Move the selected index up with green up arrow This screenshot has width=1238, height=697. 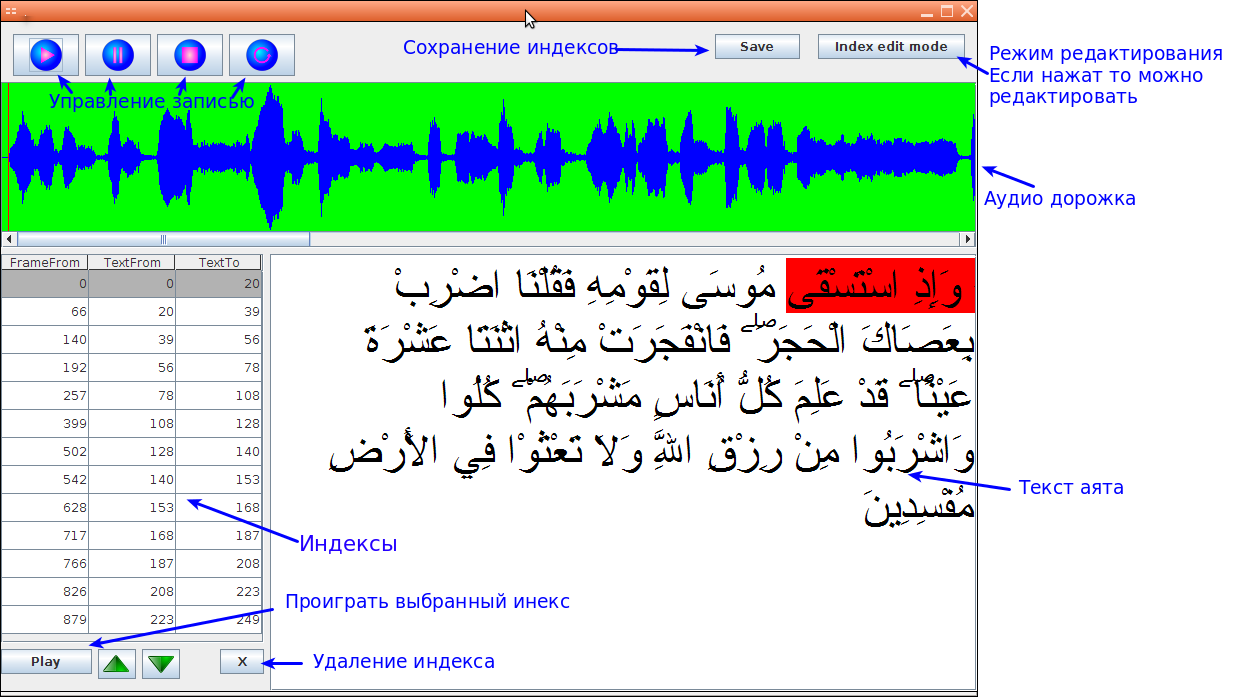(x=117, y=663)
